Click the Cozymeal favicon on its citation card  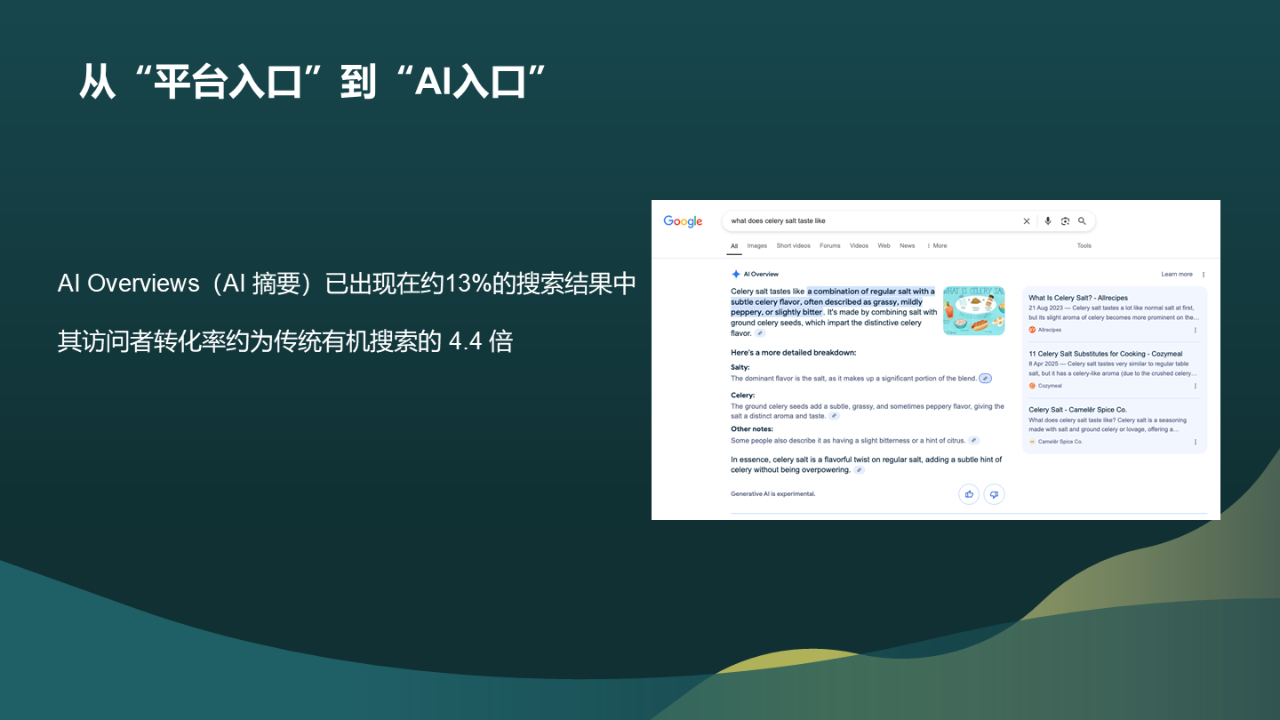click(x=1033, y=386)
